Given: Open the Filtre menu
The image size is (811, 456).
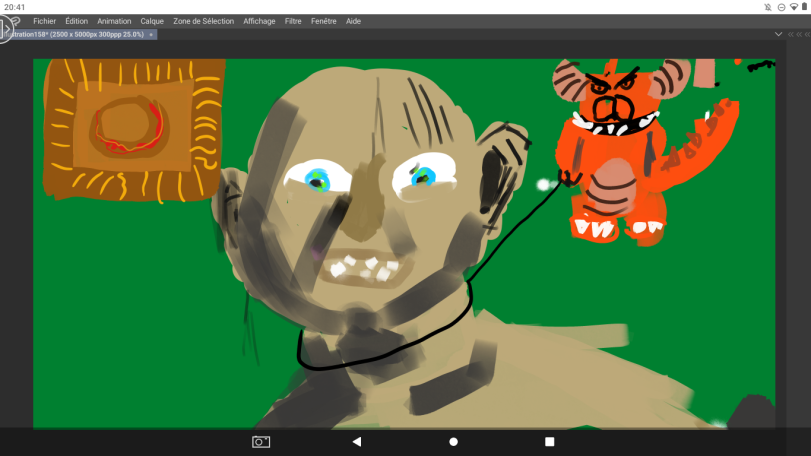Looking at the screenshot, I should (293, 21).
